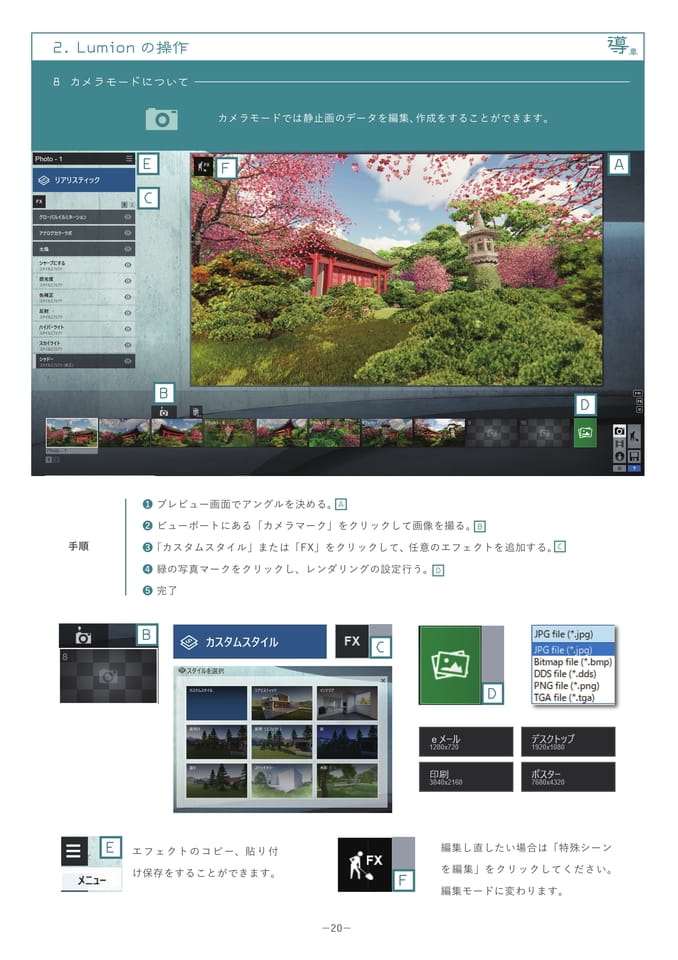Viewport: 678px width, 960px height.
Task: Click the enlarged camera icon labeled B
Action: point(83,637)
